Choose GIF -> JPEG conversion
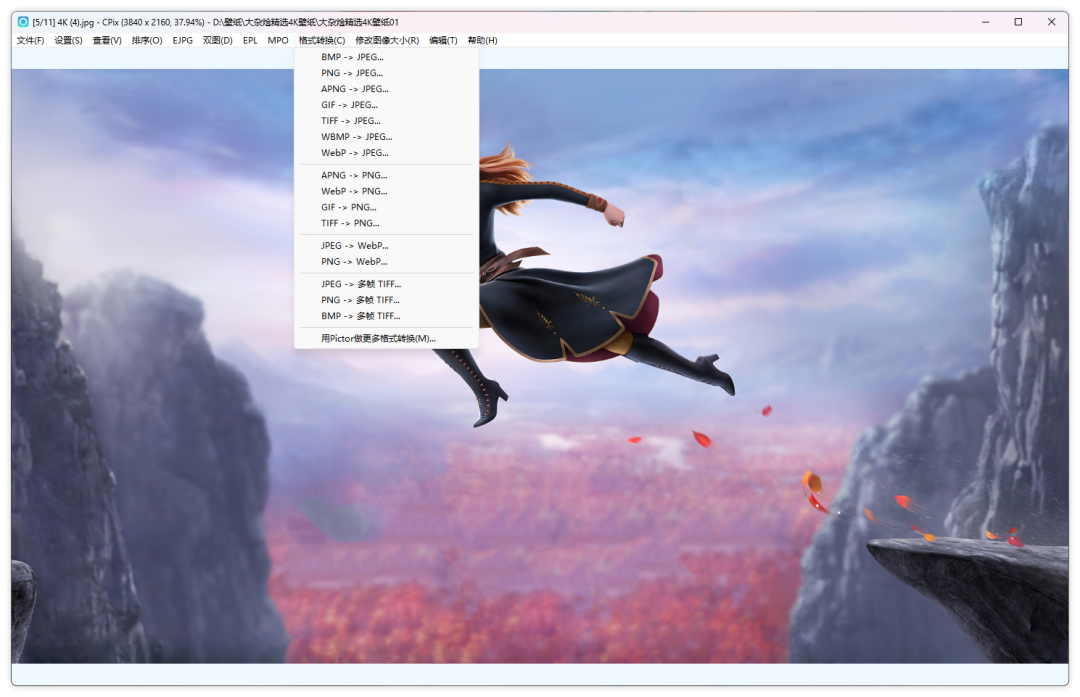 point(386,105)
